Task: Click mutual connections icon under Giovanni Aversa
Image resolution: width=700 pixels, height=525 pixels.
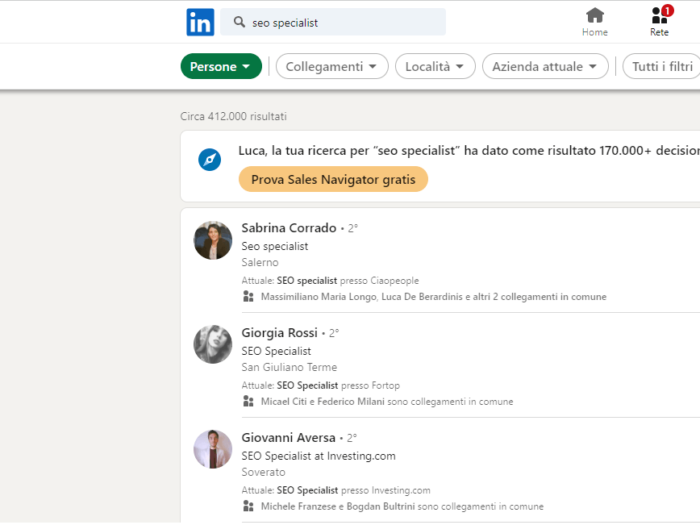Action: pyautogui.click(x=248, y=506)
